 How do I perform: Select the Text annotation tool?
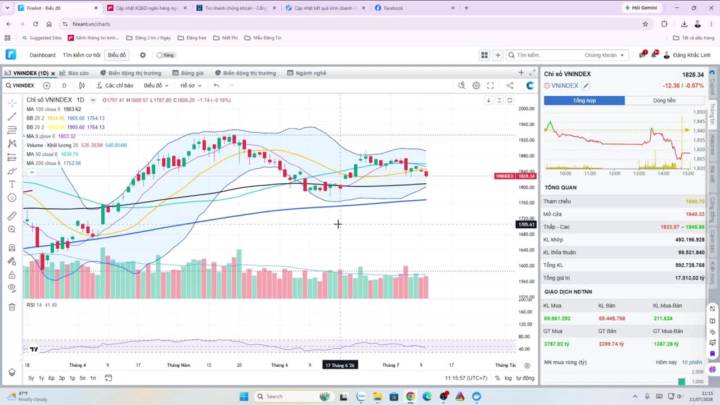pyautogui.click(x=12, y=185)
